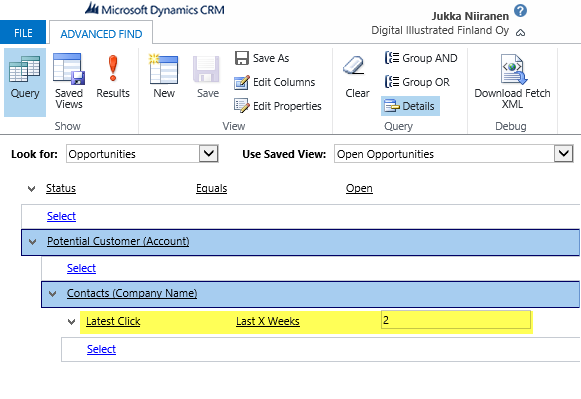Open the Query view in the ribbon

pos(25,82)
